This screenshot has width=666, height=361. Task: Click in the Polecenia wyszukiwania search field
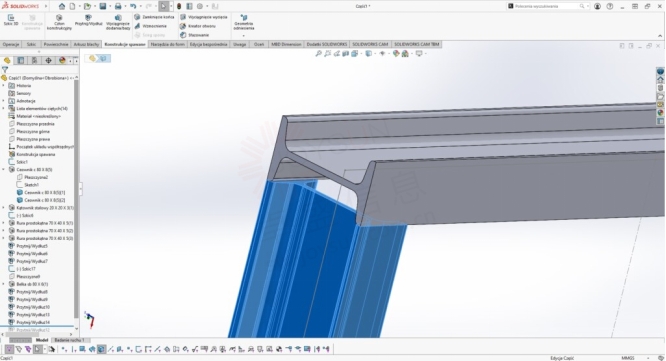pyautogui.click(x=547, y=6)
